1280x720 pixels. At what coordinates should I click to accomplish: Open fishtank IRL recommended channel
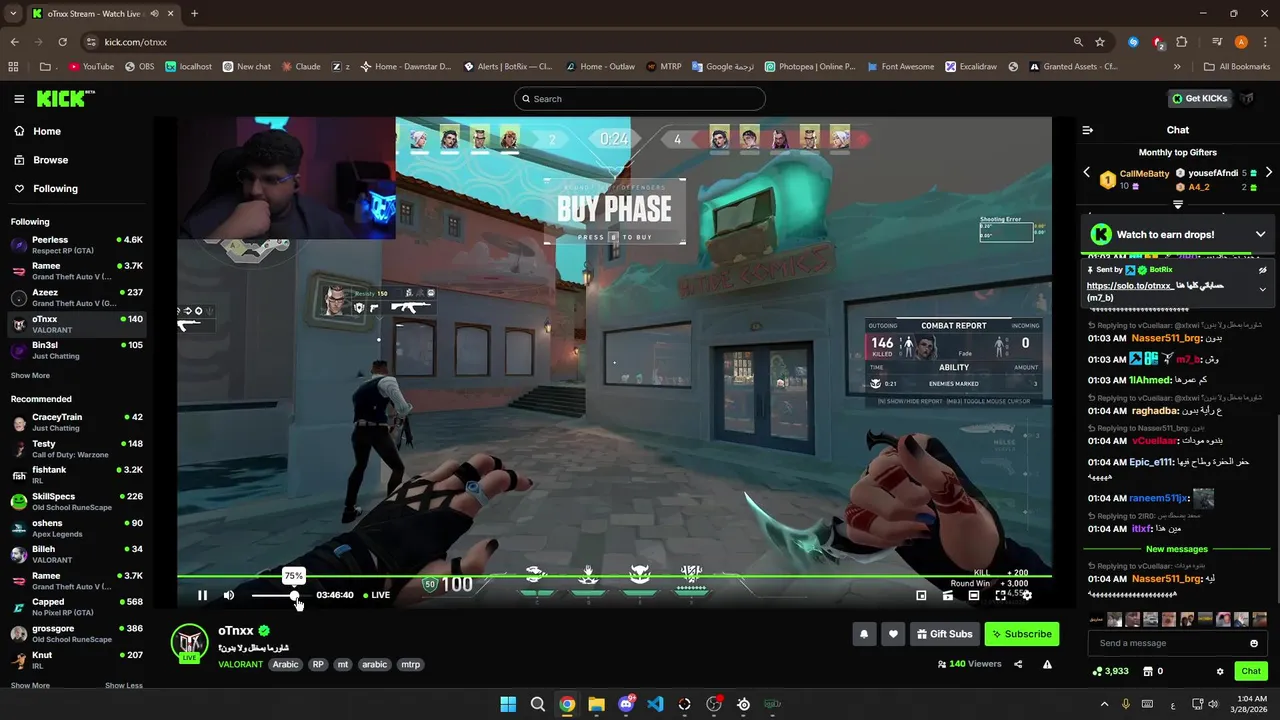click(77, 474)
